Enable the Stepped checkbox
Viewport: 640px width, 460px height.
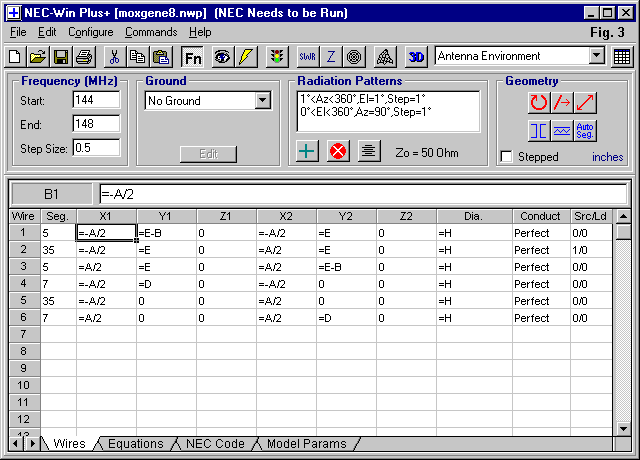(507, 157)
